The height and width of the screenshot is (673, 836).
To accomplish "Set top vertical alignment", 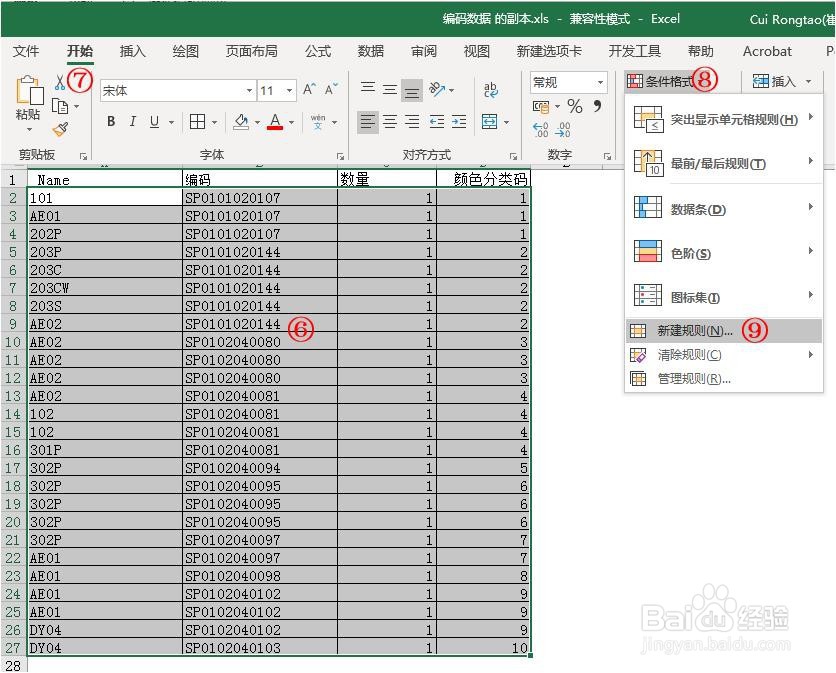I will coord(368,87).
